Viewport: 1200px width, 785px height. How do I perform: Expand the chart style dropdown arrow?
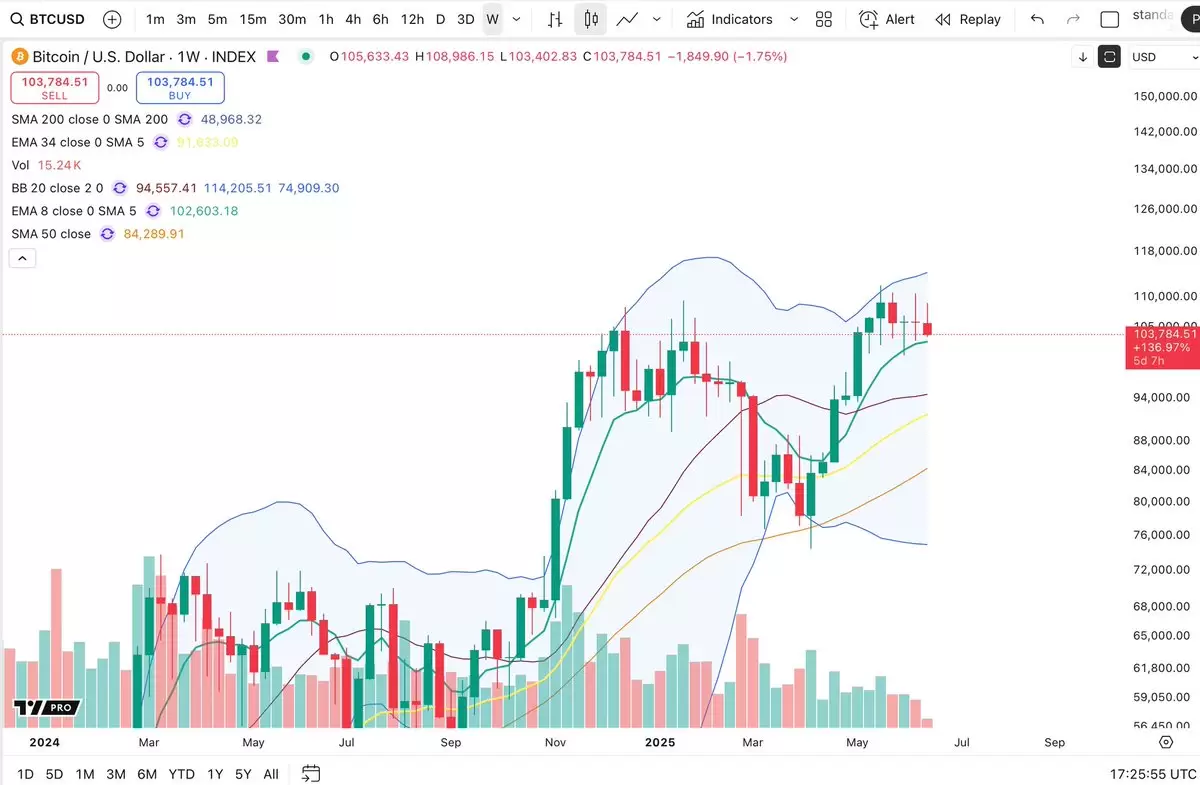click(656, 19)
